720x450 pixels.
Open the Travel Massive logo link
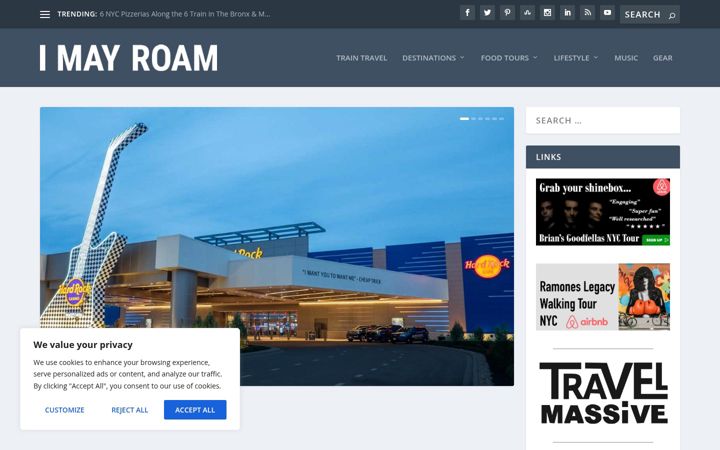pos(603,394)
